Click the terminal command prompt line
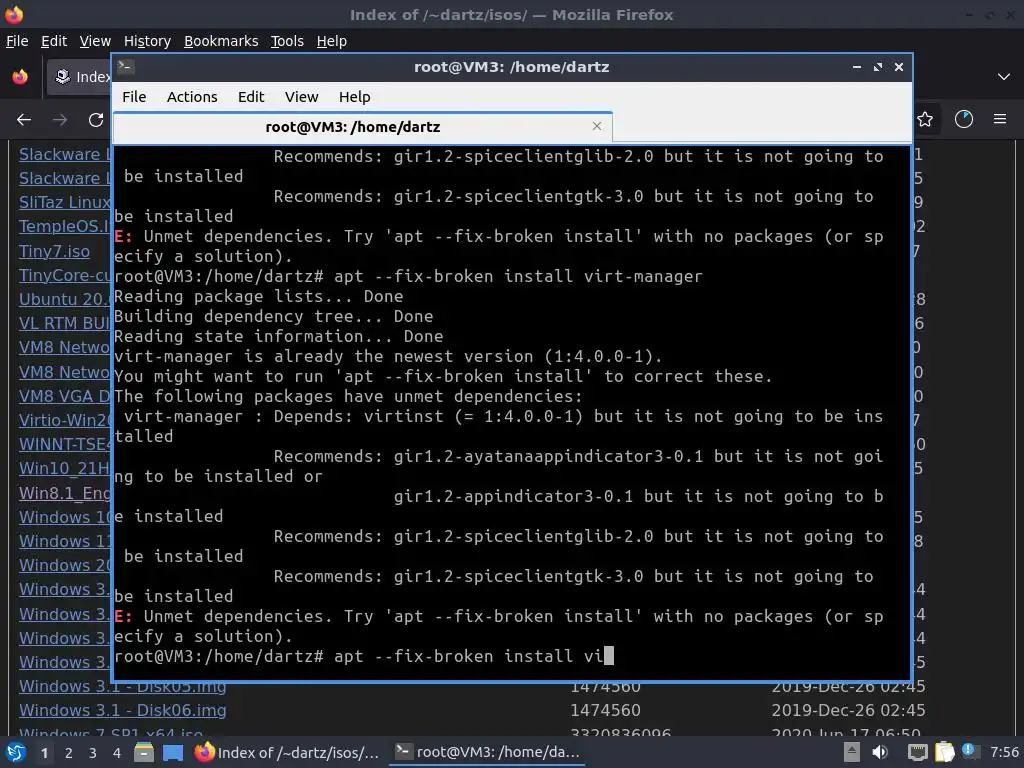 [x=364, y=656]
